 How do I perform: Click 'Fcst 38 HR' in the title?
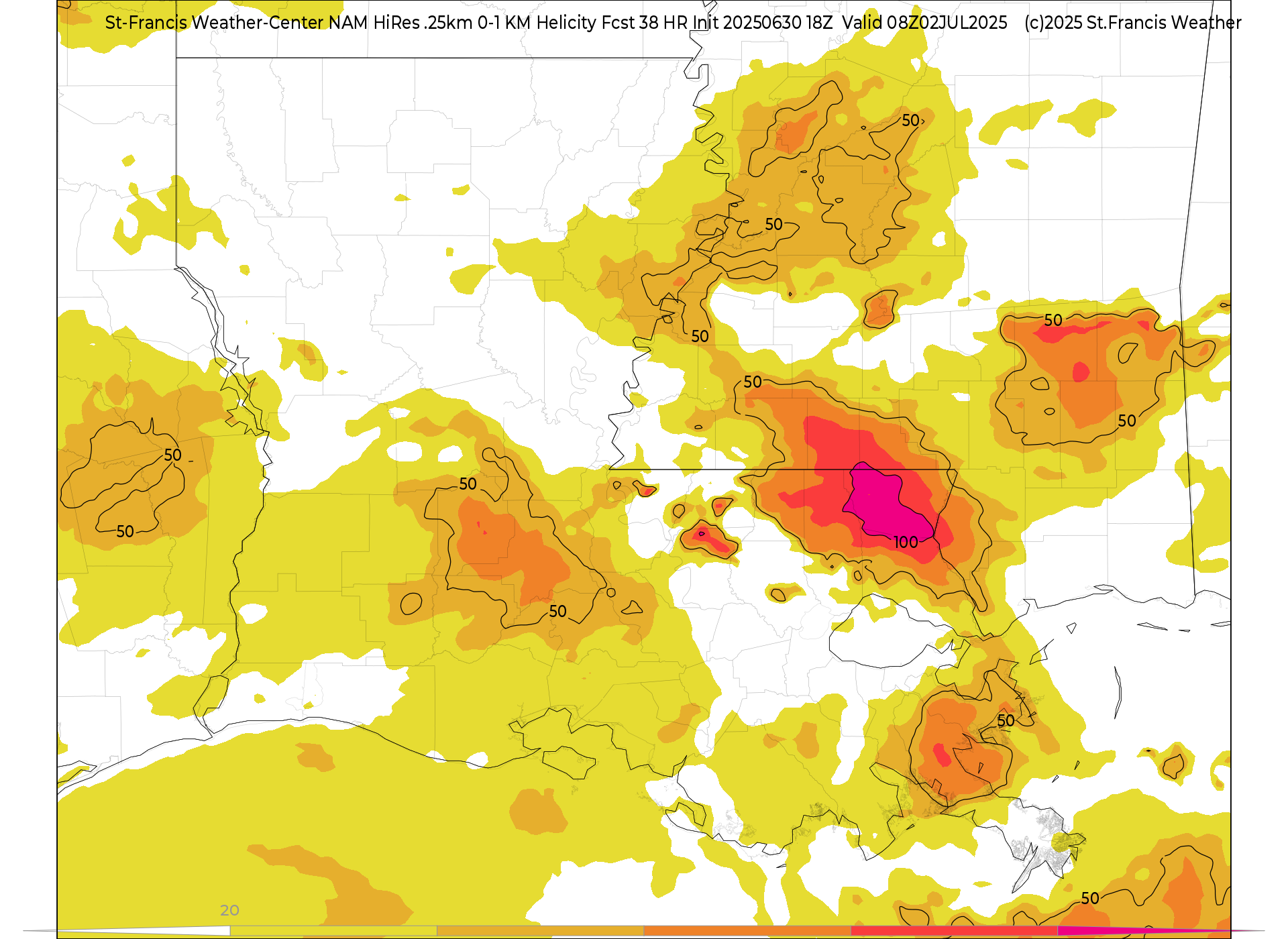click(645, 23)
